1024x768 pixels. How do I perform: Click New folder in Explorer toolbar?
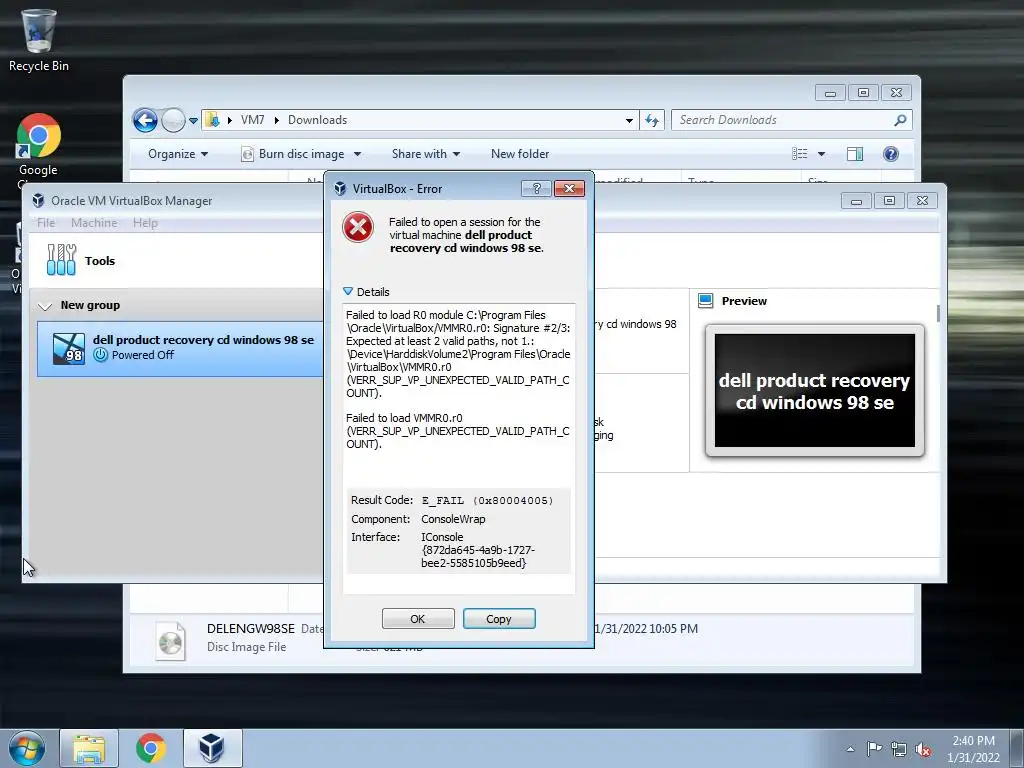click(x=520, y=154)
